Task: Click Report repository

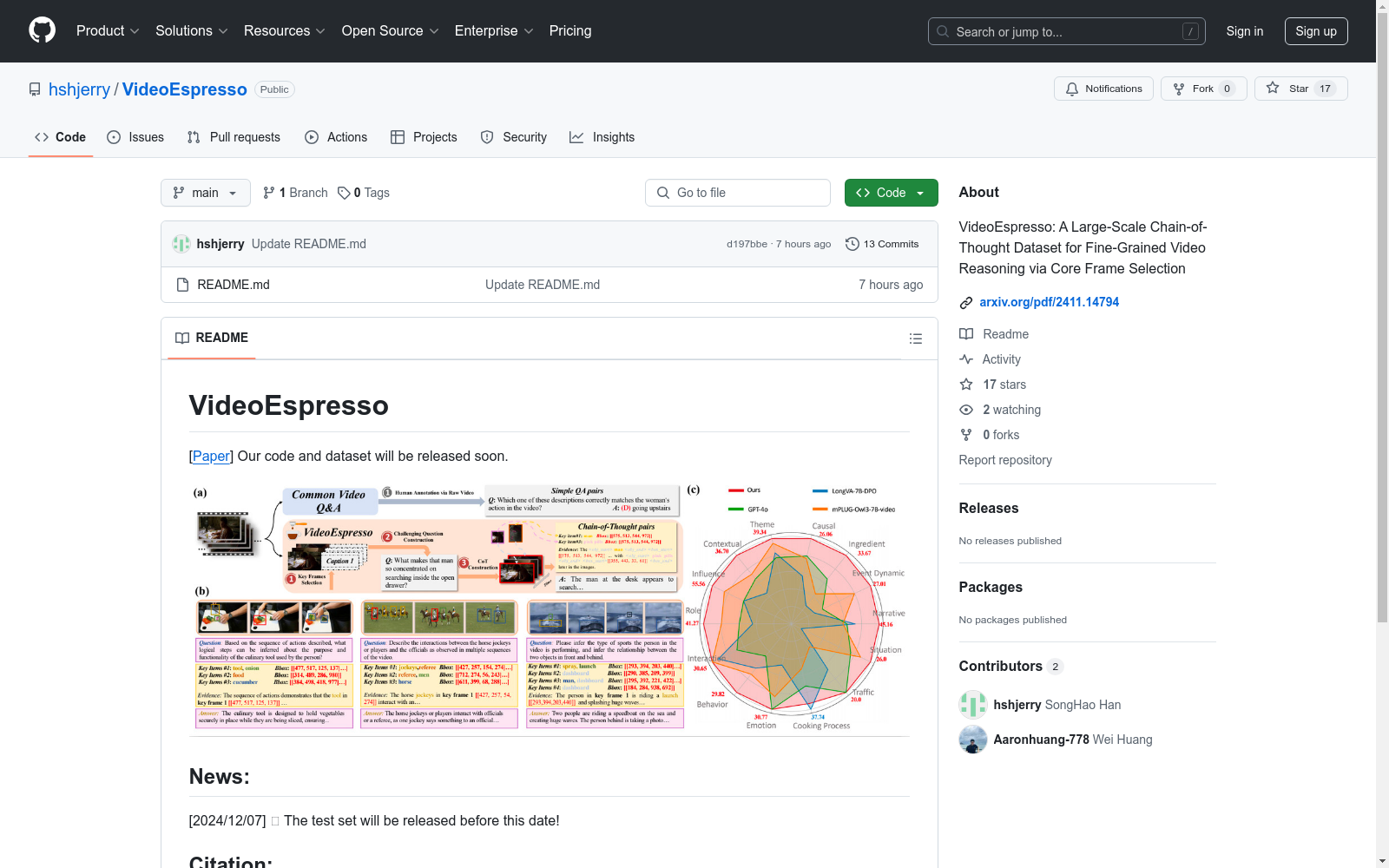Action: [1005, 460]
